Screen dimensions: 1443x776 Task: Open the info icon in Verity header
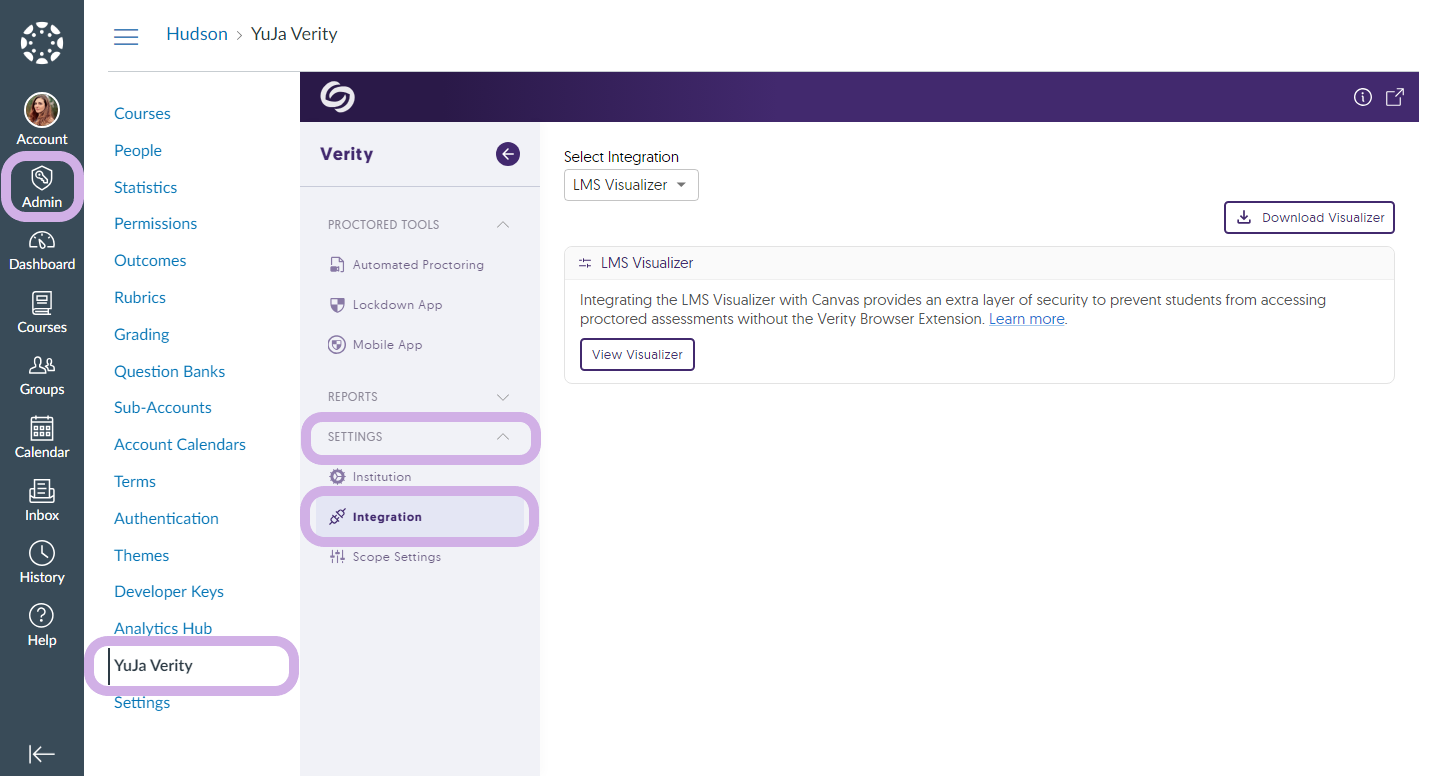[x=1362, y=97]
